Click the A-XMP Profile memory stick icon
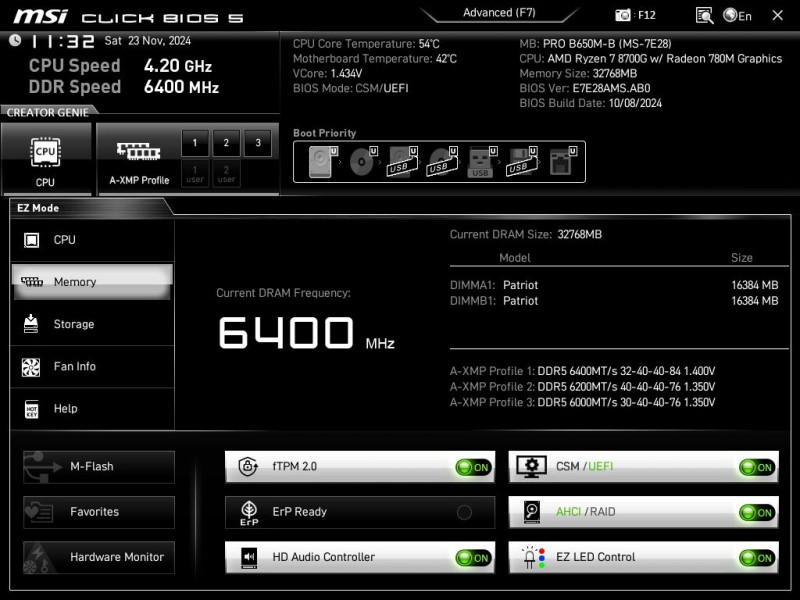Image resolution: width=800 pixels, height=600 pixels. [x=138, y=151]
